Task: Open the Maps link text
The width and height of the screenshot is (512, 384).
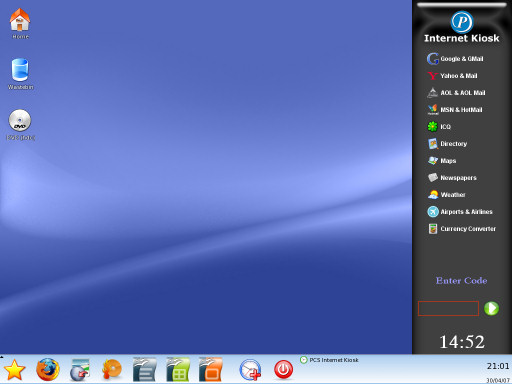Action: click(x=448, y=161)
